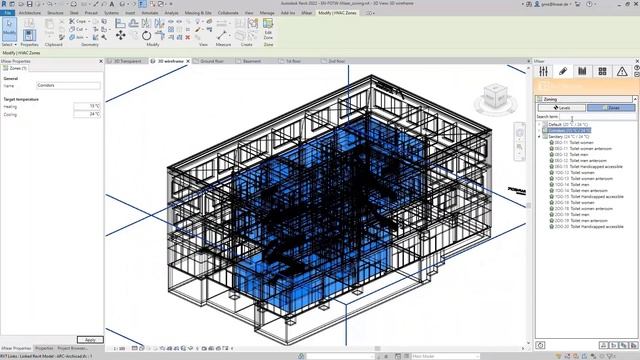Image resolution: width=640 pixels, height=360 pixels.
Task: Open the building columns tab in liNear panel
Action: [582, 71]
